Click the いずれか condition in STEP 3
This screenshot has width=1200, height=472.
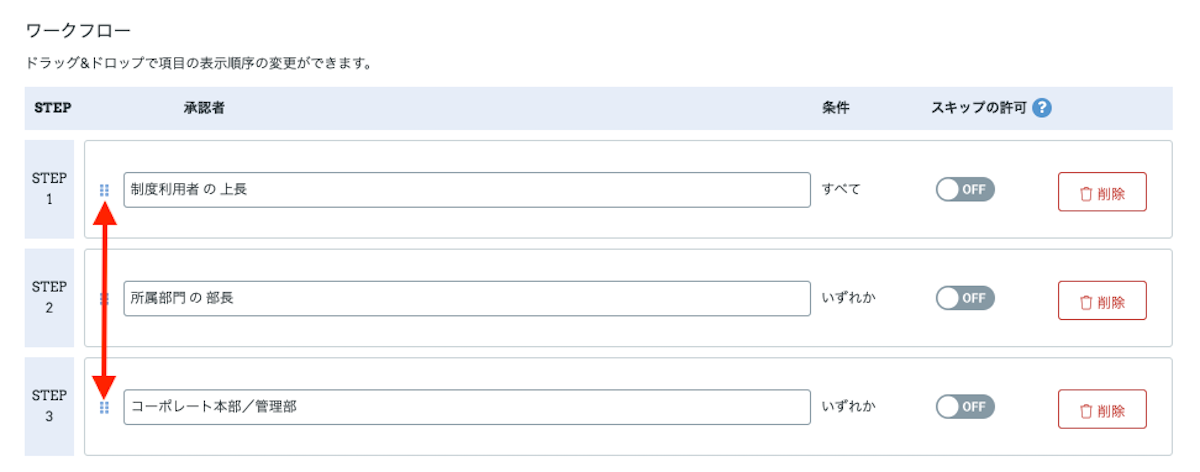pos(848,406)
